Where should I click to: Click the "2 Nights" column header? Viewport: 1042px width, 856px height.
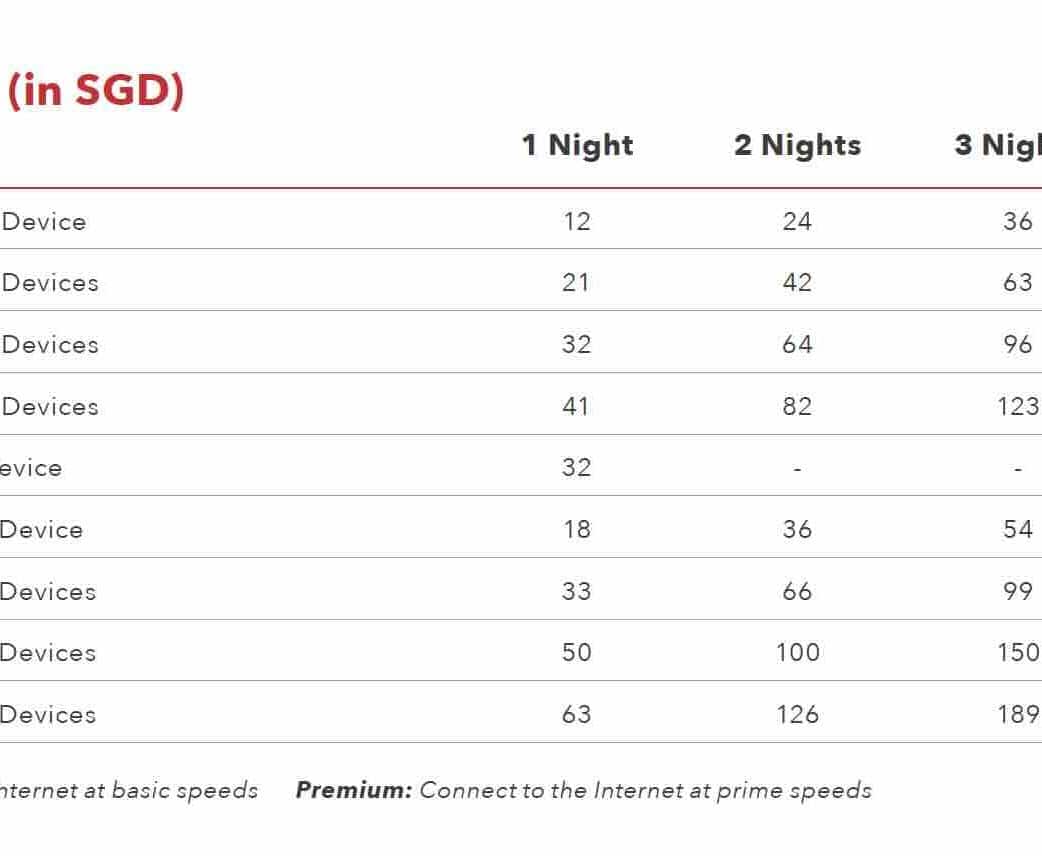pos(797,145)
